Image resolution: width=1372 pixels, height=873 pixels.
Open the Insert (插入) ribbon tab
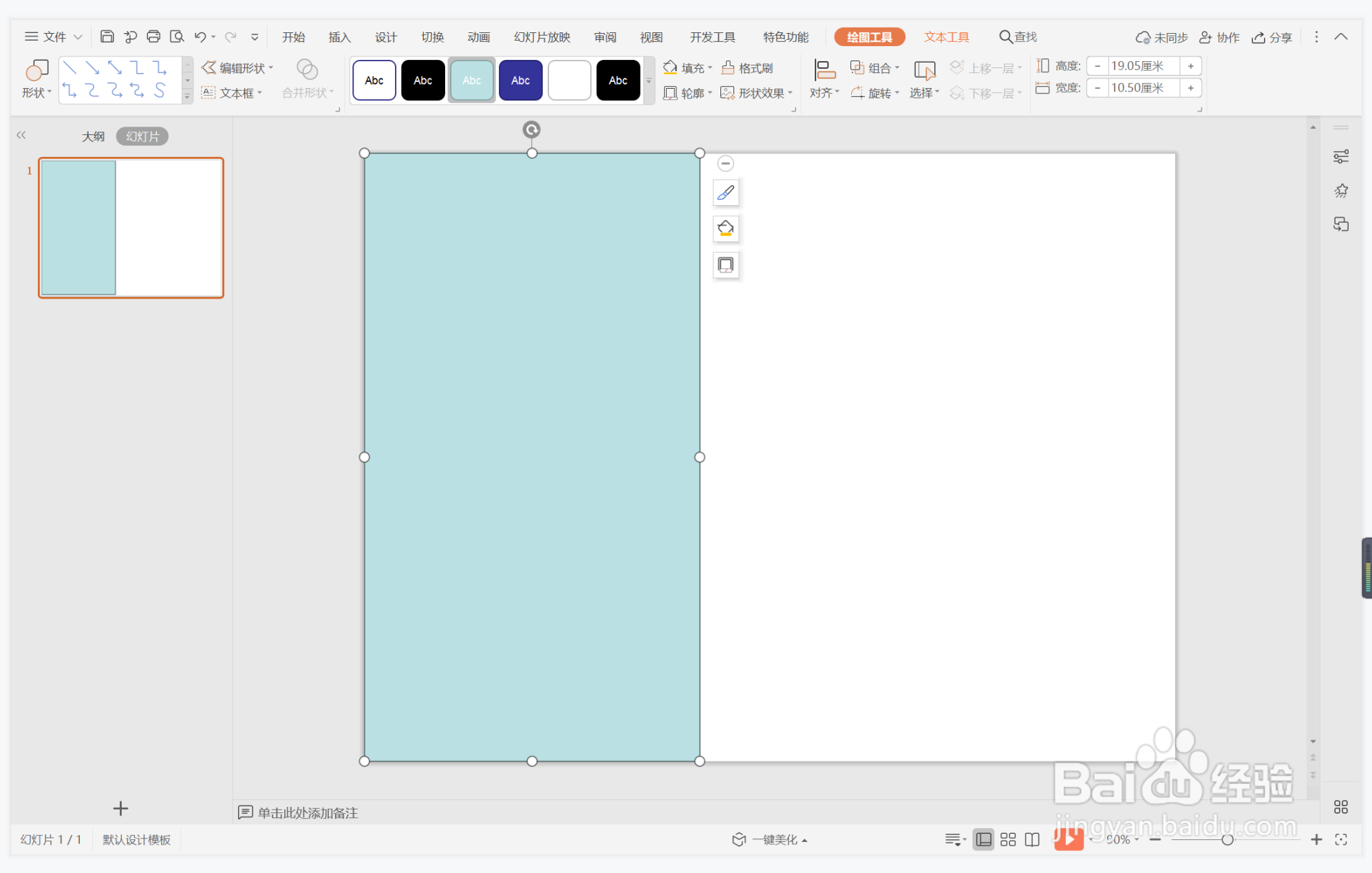pos(339,37)
